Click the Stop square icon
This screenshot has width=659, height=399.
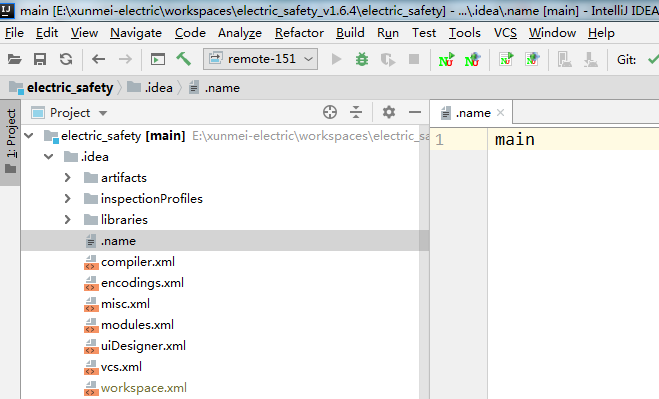[414, 59]
